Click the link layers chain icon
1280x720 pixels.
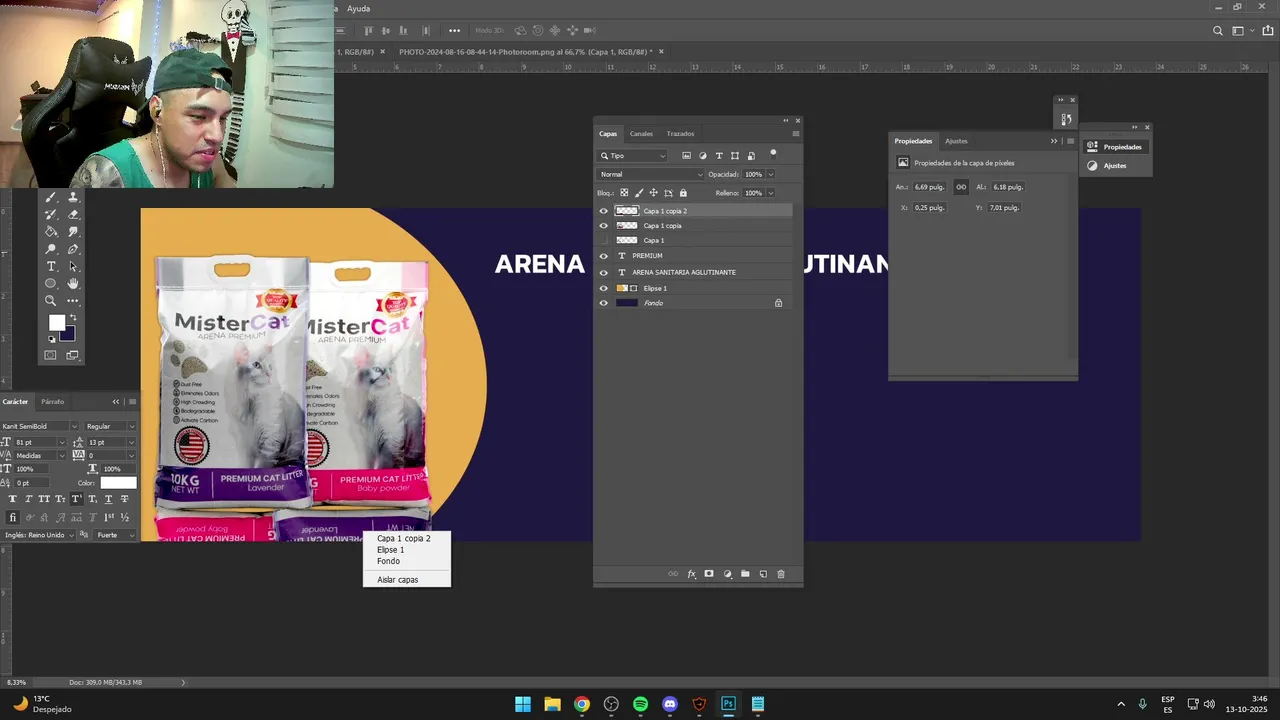(673, 574)
